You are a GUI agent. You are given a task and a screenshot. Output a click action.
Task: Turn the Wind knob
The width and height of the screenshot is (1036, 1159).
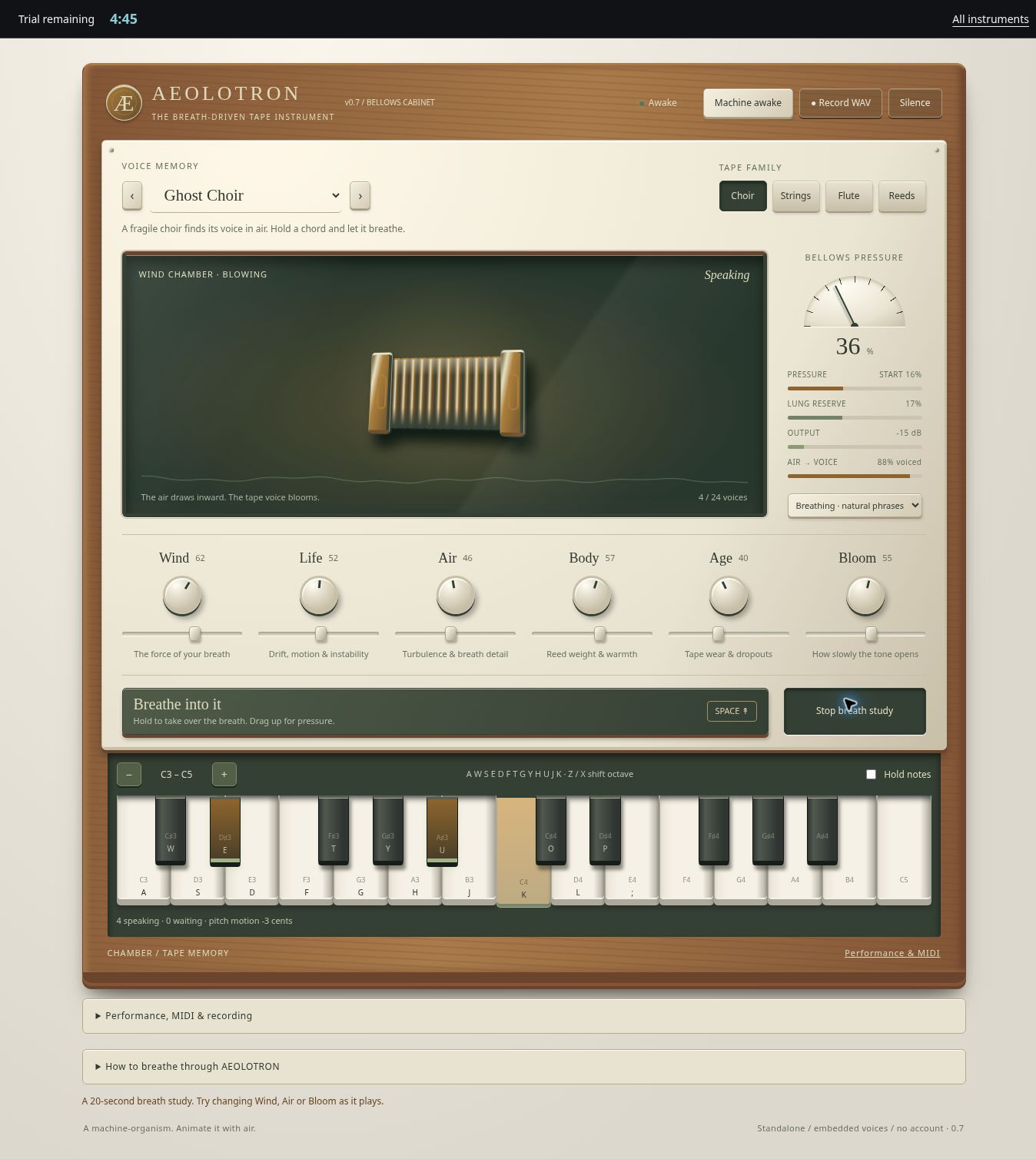tap(182, 596)
